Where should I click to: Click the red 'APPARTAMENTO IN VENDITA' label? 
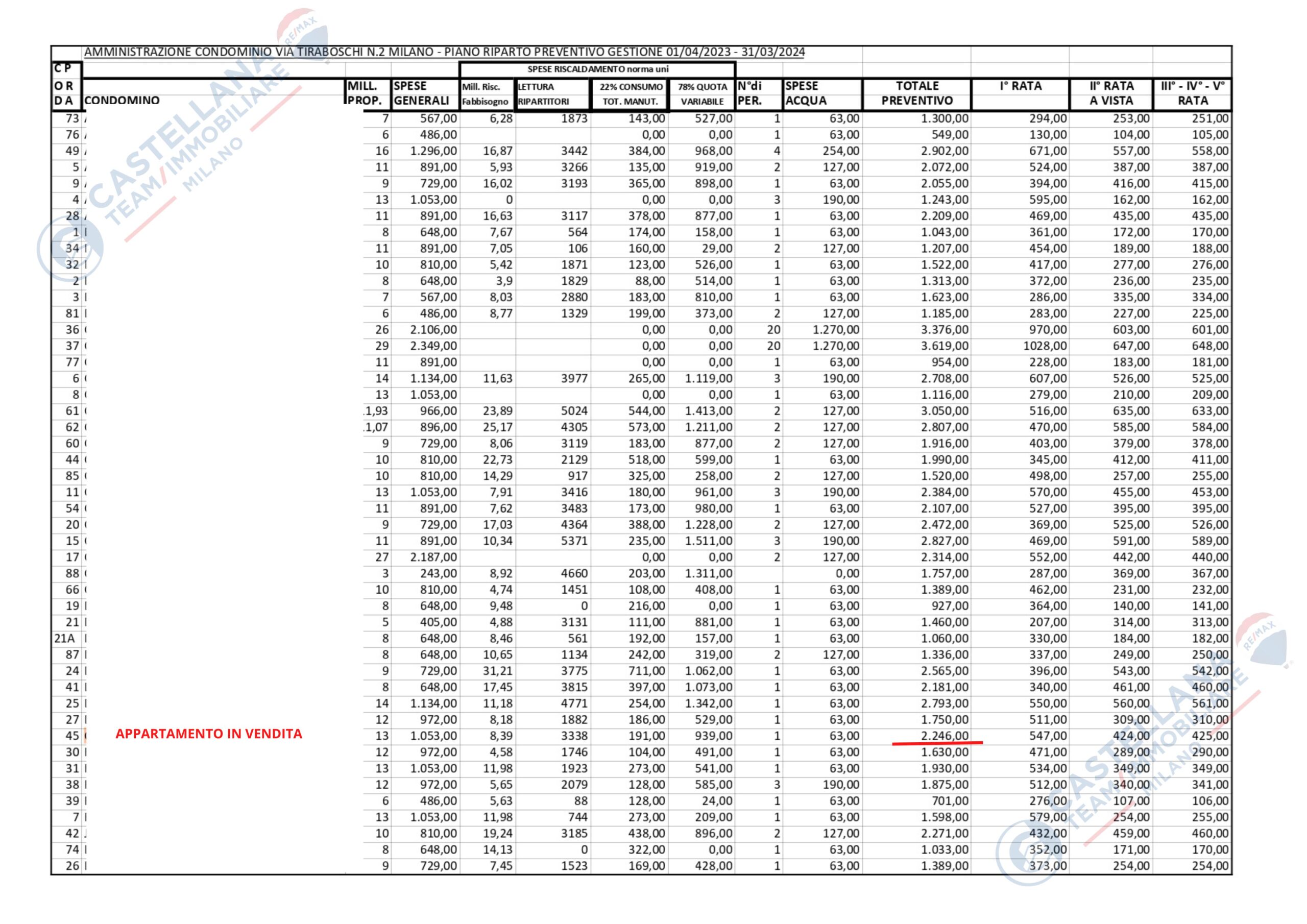(x=209, y=734)
